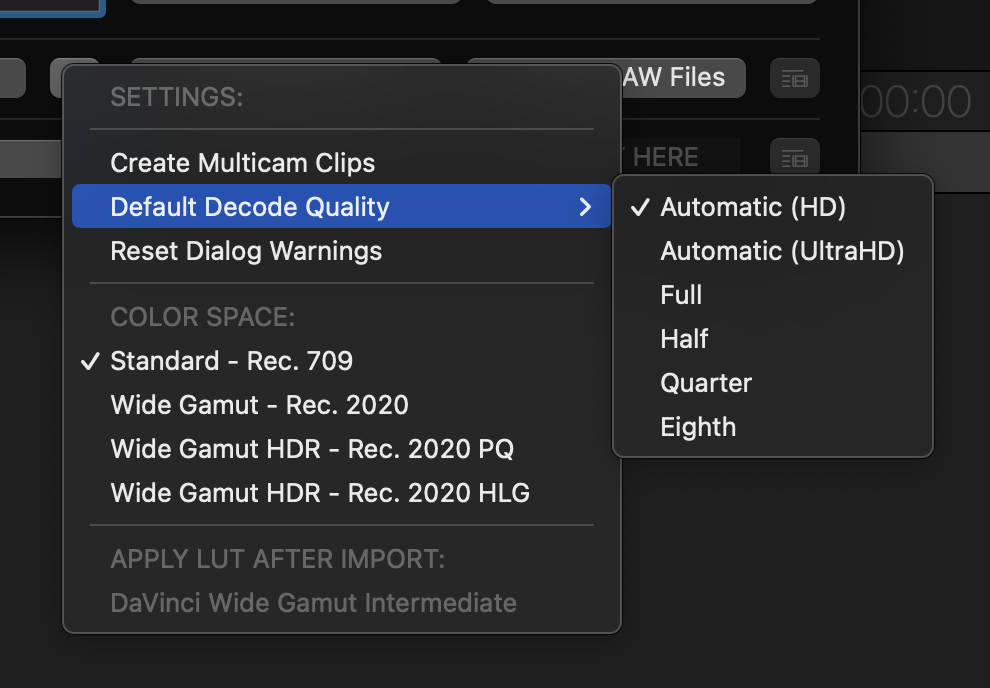Expand the Default Decode Quality submenu arrow
This screenshot has width=990, height=688.
click(x=586, y=207)
